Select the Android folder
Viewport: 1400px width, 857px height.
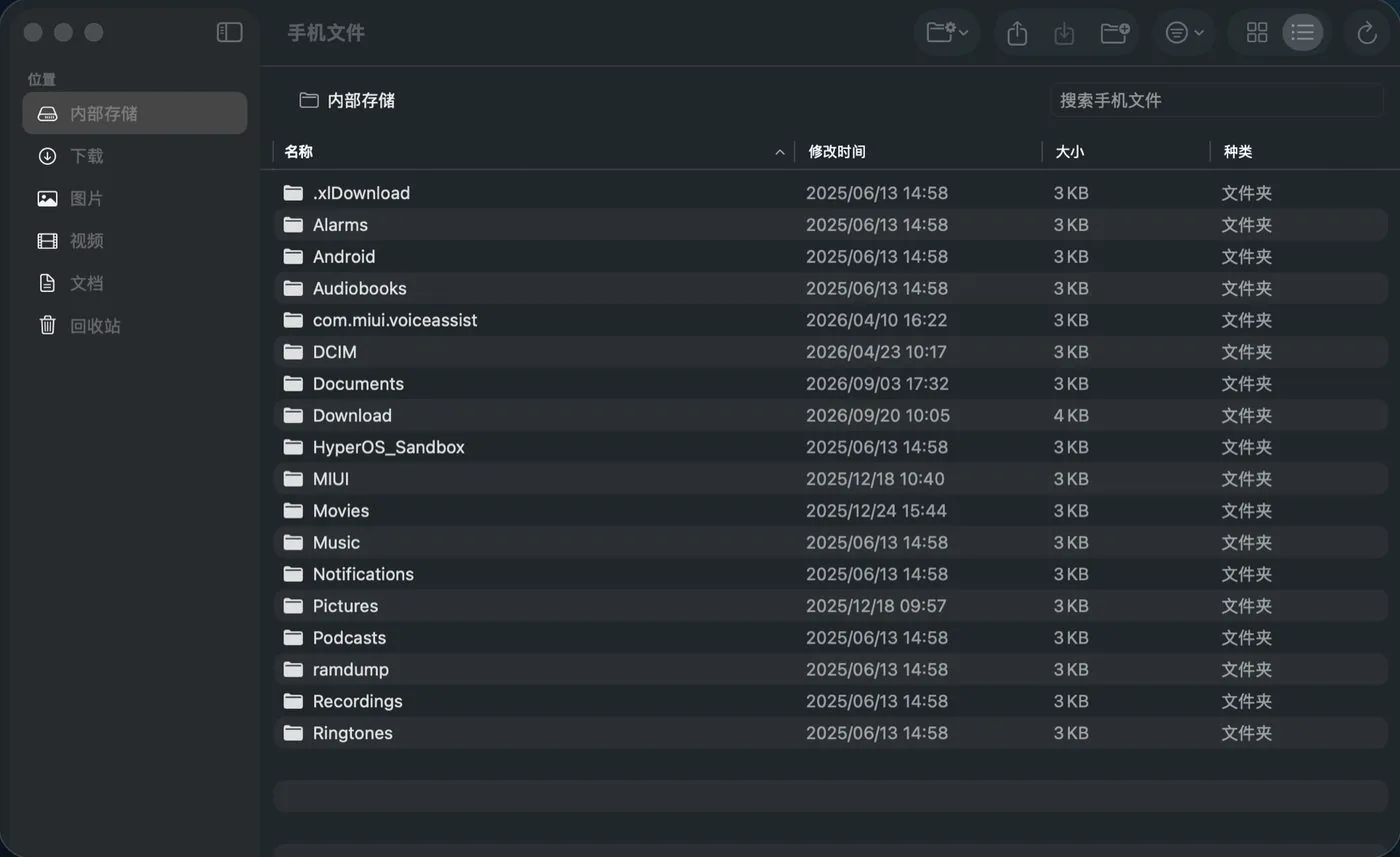[830, 257]
